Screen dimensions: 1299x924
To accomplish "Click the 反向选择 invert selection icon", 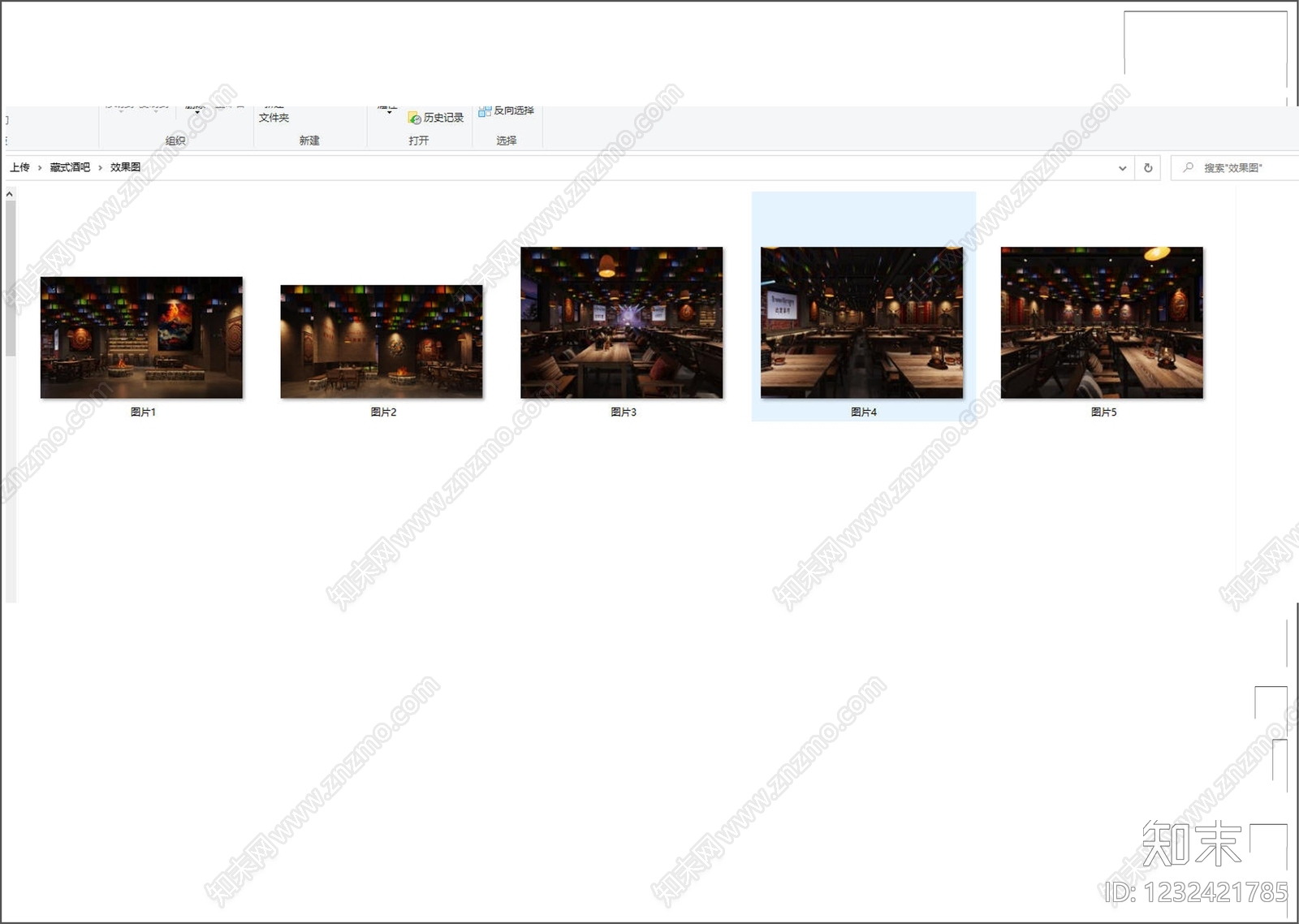I will click(x=485, y=111).
